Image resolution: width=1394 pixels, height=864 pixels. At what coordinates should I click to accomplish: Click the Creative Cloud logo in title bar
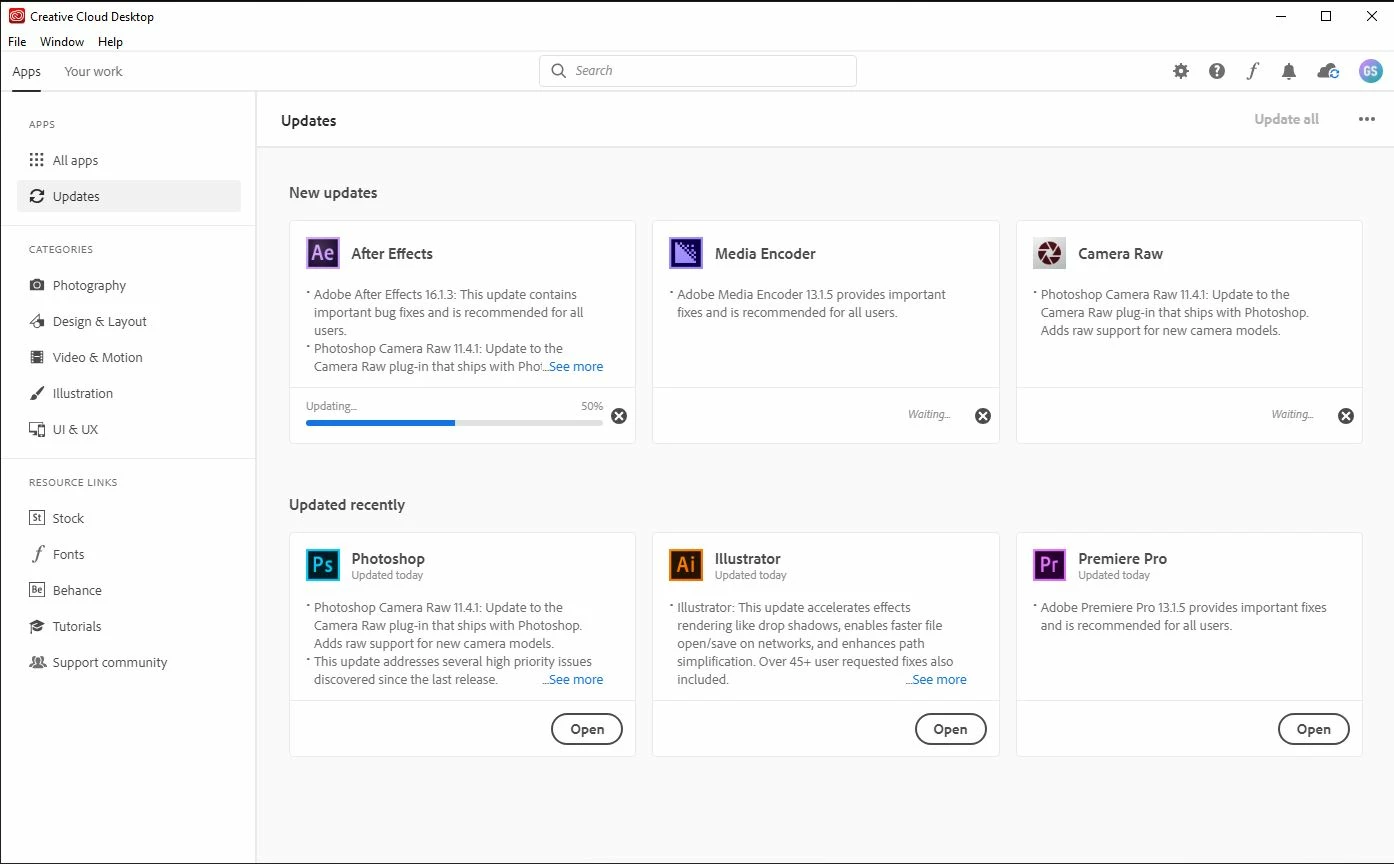(17, 16)
